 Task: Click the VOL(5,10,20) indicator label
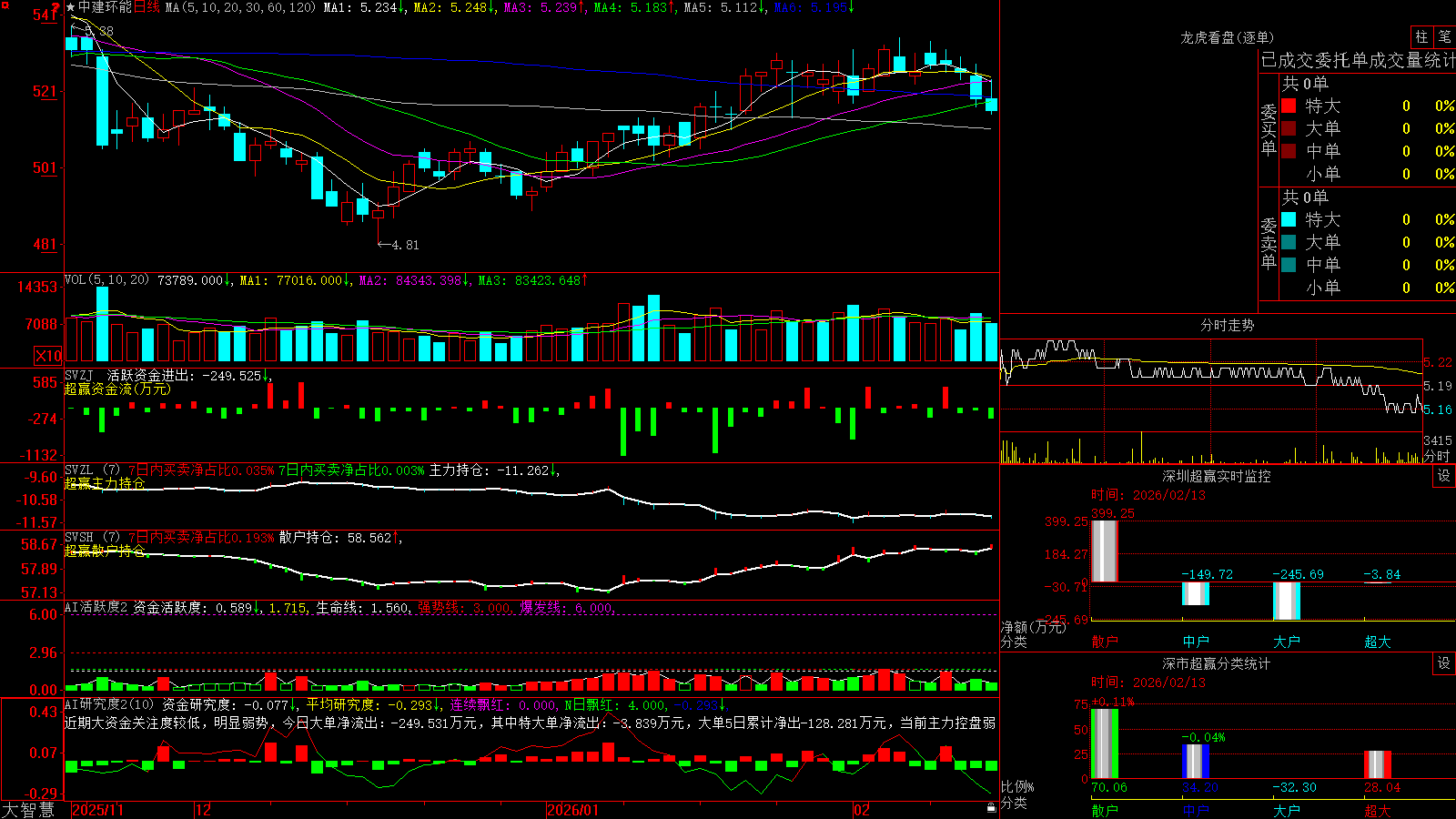coord(106,280)
